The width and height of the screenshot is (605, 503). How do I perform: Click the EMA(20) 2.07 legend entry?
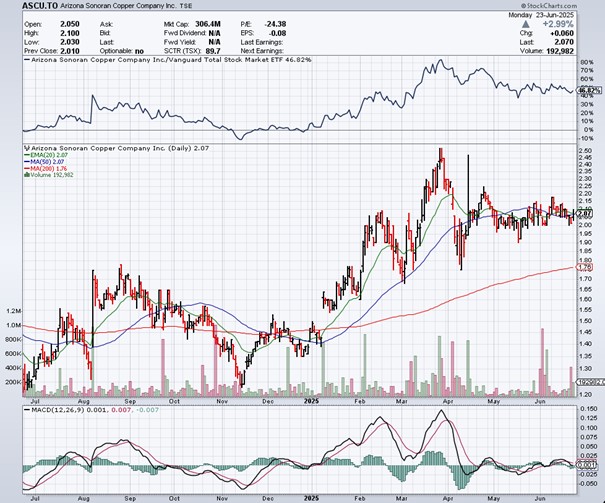click(46, 155)
